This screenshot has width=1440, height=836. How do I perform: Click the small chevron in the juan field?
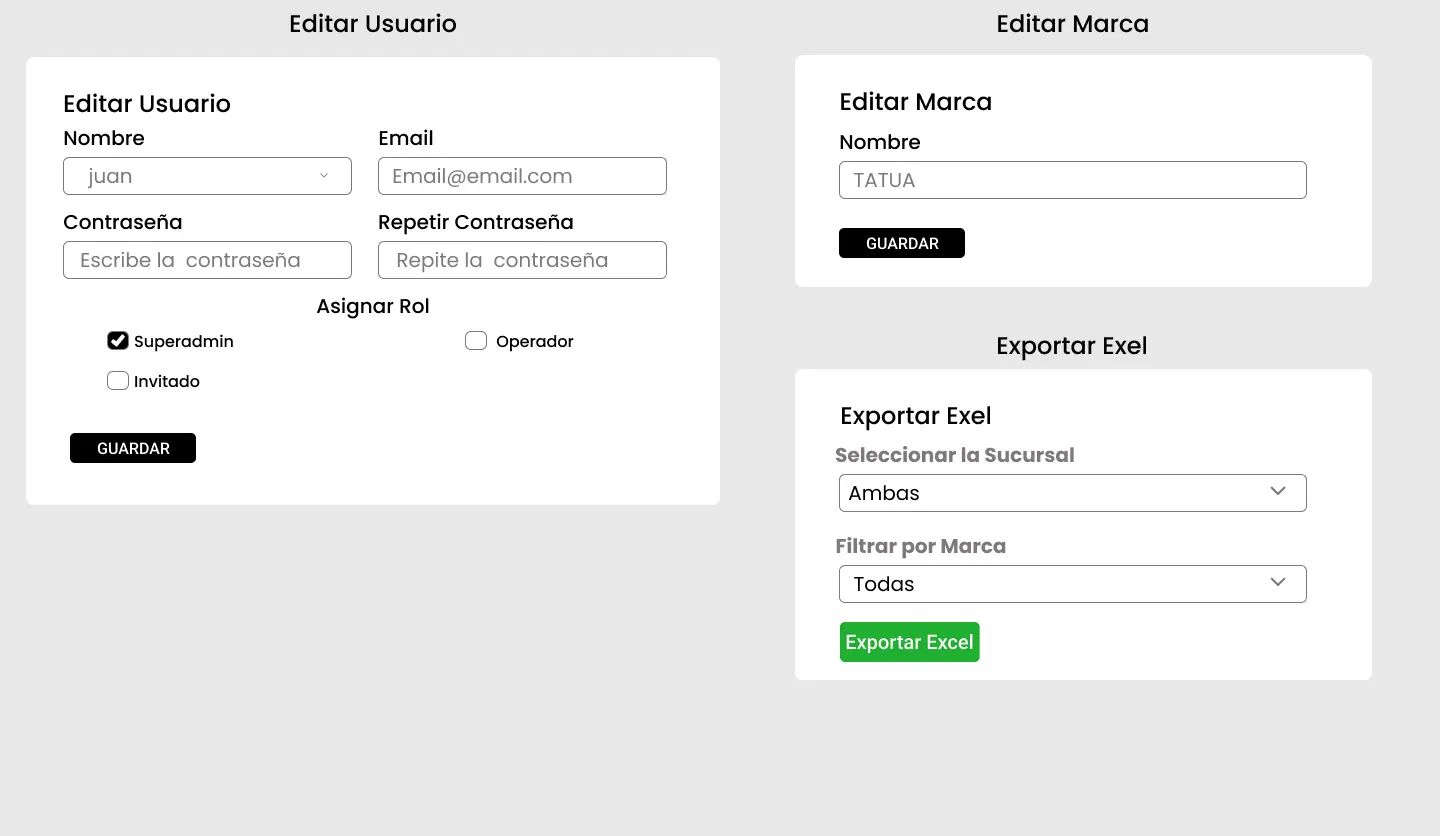click(x=324, y=176)
